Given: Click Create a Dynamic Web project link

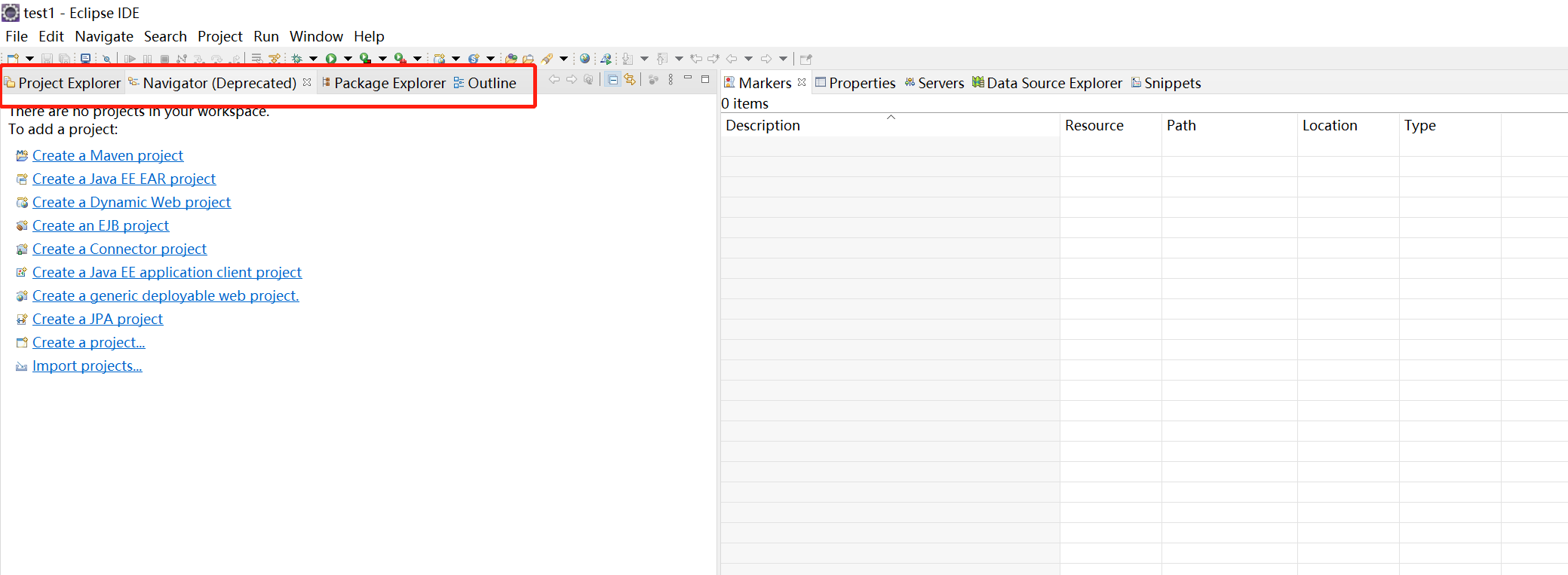Looking at the screenshot, I should [x=131, y=202].
